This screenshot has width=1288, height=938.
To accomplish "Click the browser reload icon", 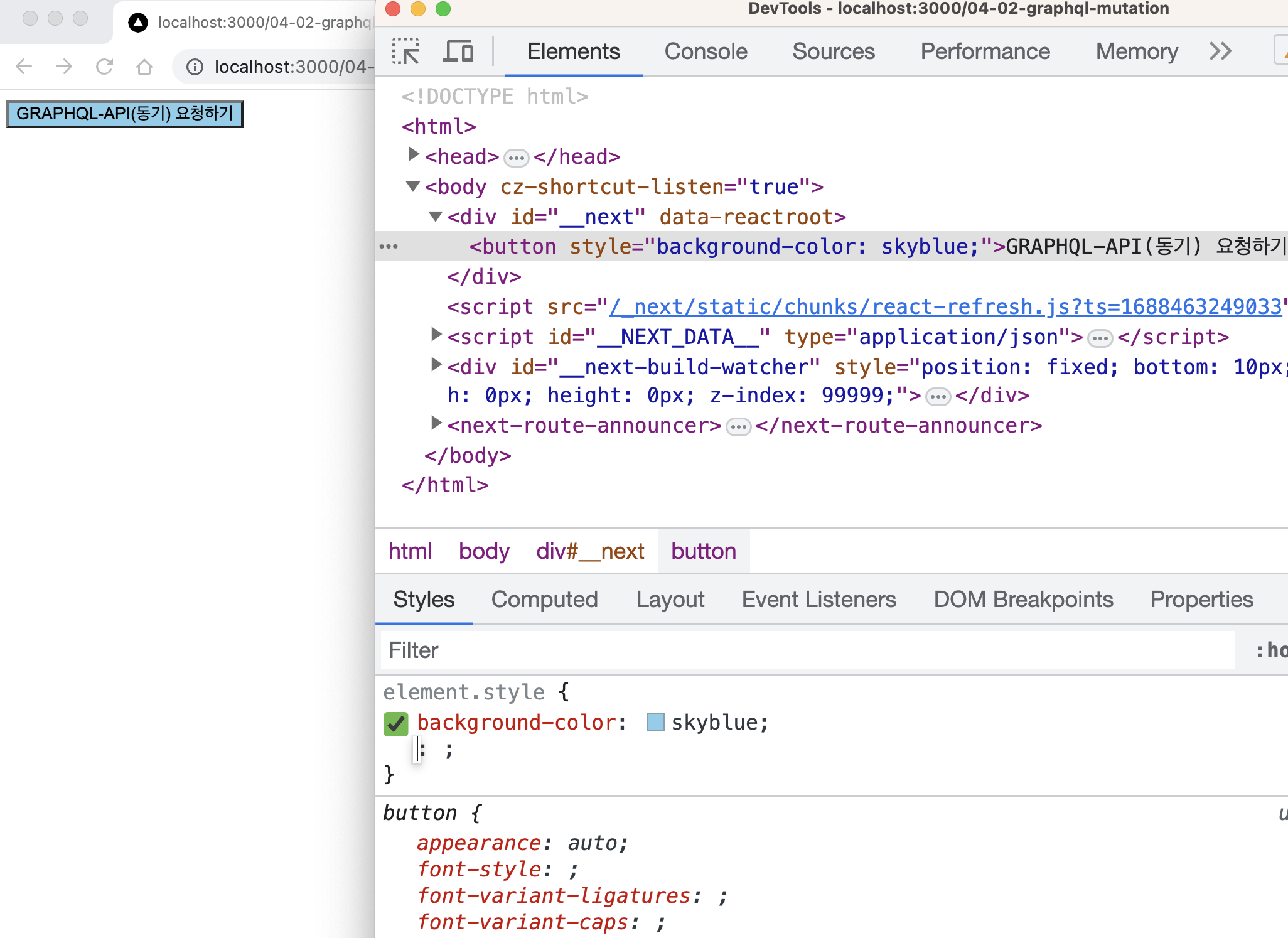I will [x=104, y=67].
